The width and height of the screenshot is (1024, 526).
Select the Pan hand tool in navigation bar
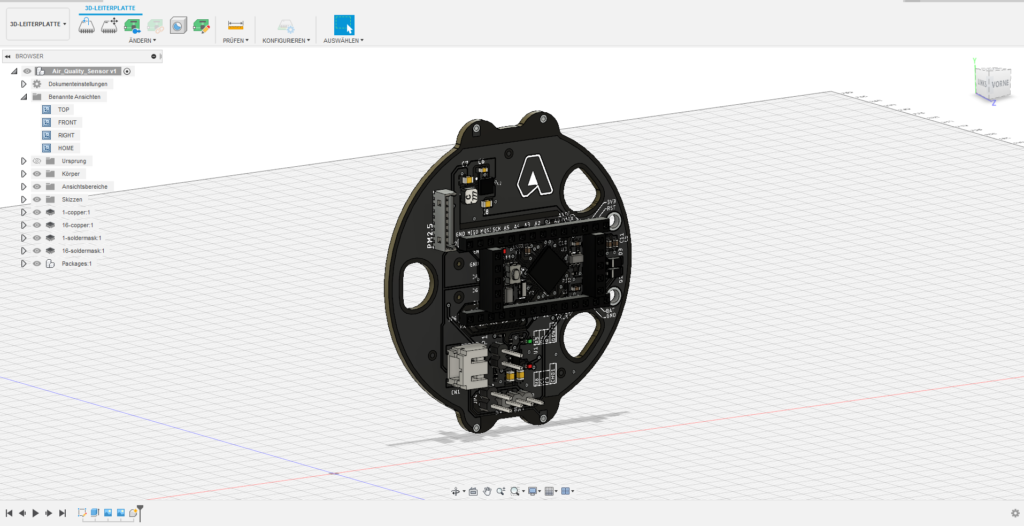click(x=487, y=491)
